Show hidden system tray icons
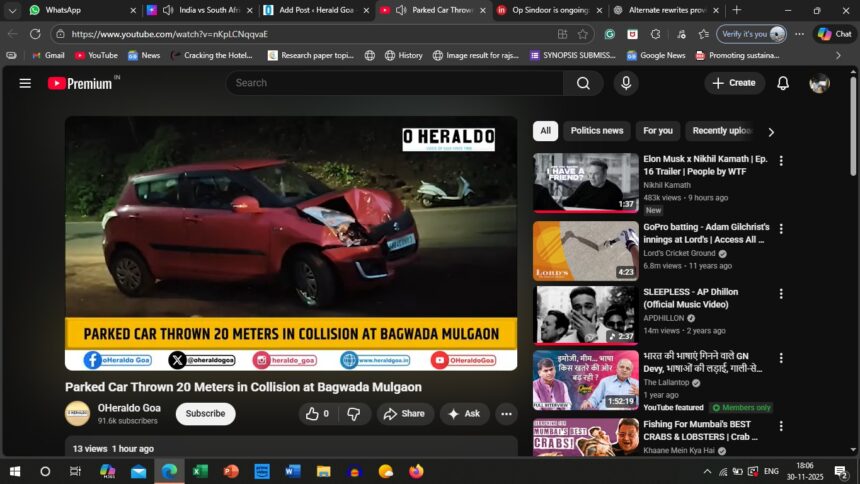This screenshot has width=860, height=484. (x=707, y=471)
